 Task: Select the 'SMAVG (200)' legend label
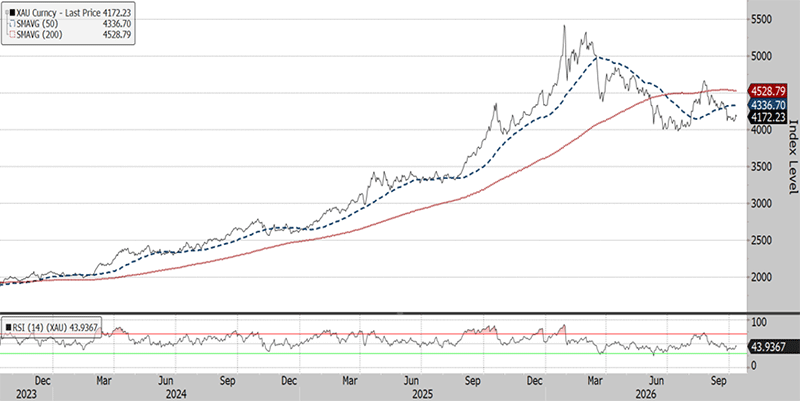38,35
